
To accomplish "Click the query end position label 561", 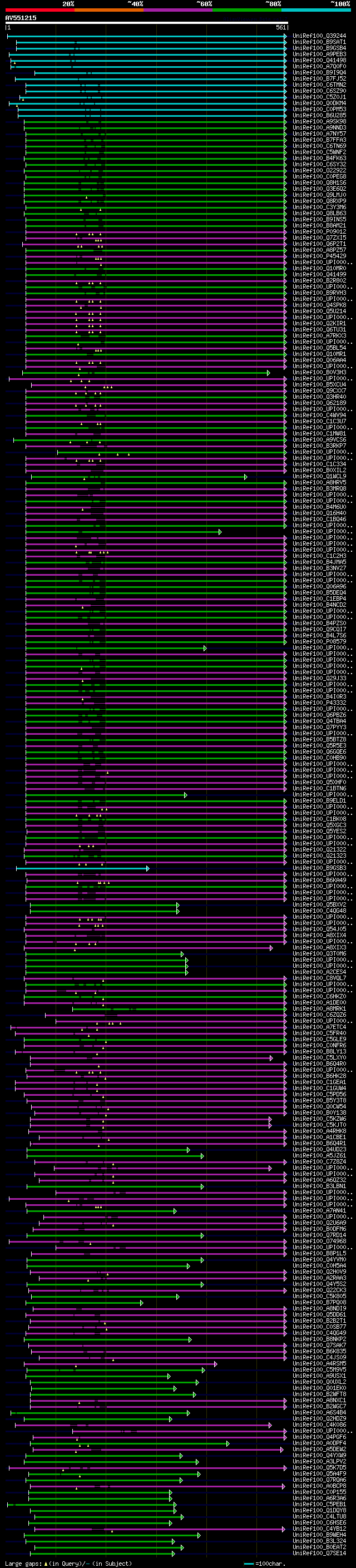I will click(x=280, y=27).
